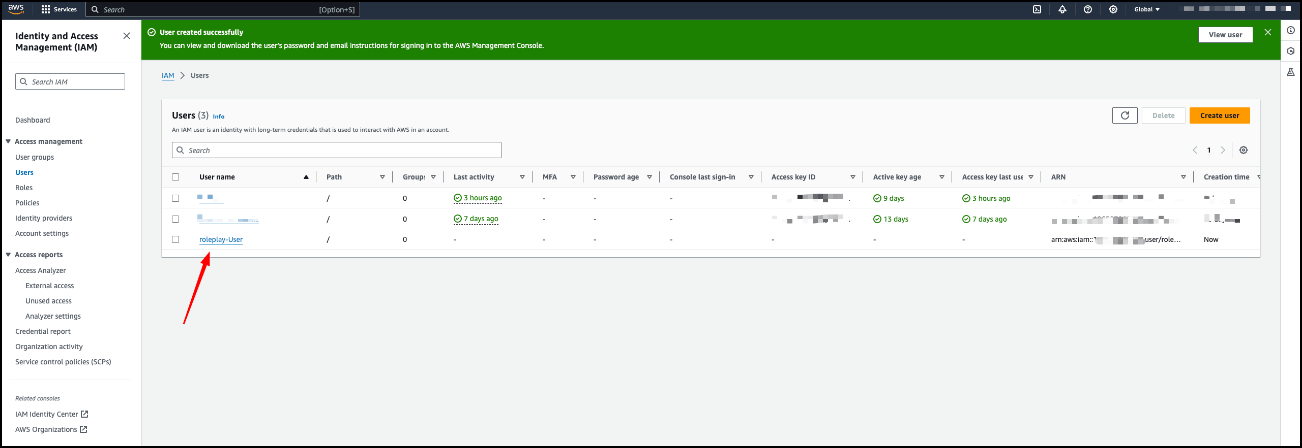
Task: Open External access in sidebar
Action: 48,285
